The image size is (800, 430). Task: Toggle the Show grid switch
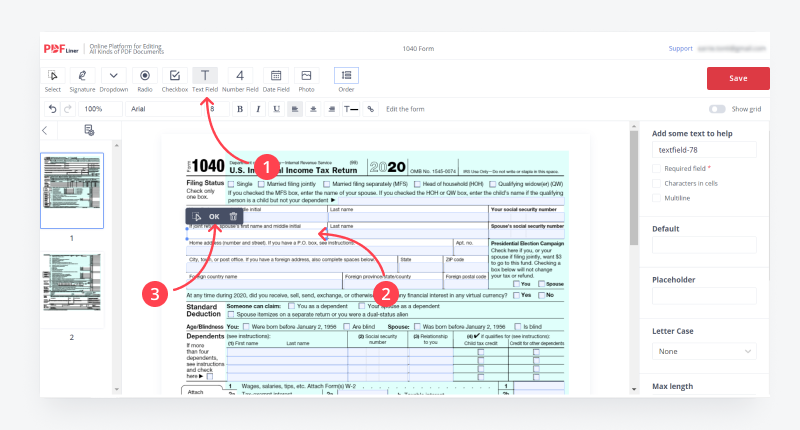pos(717,109)
